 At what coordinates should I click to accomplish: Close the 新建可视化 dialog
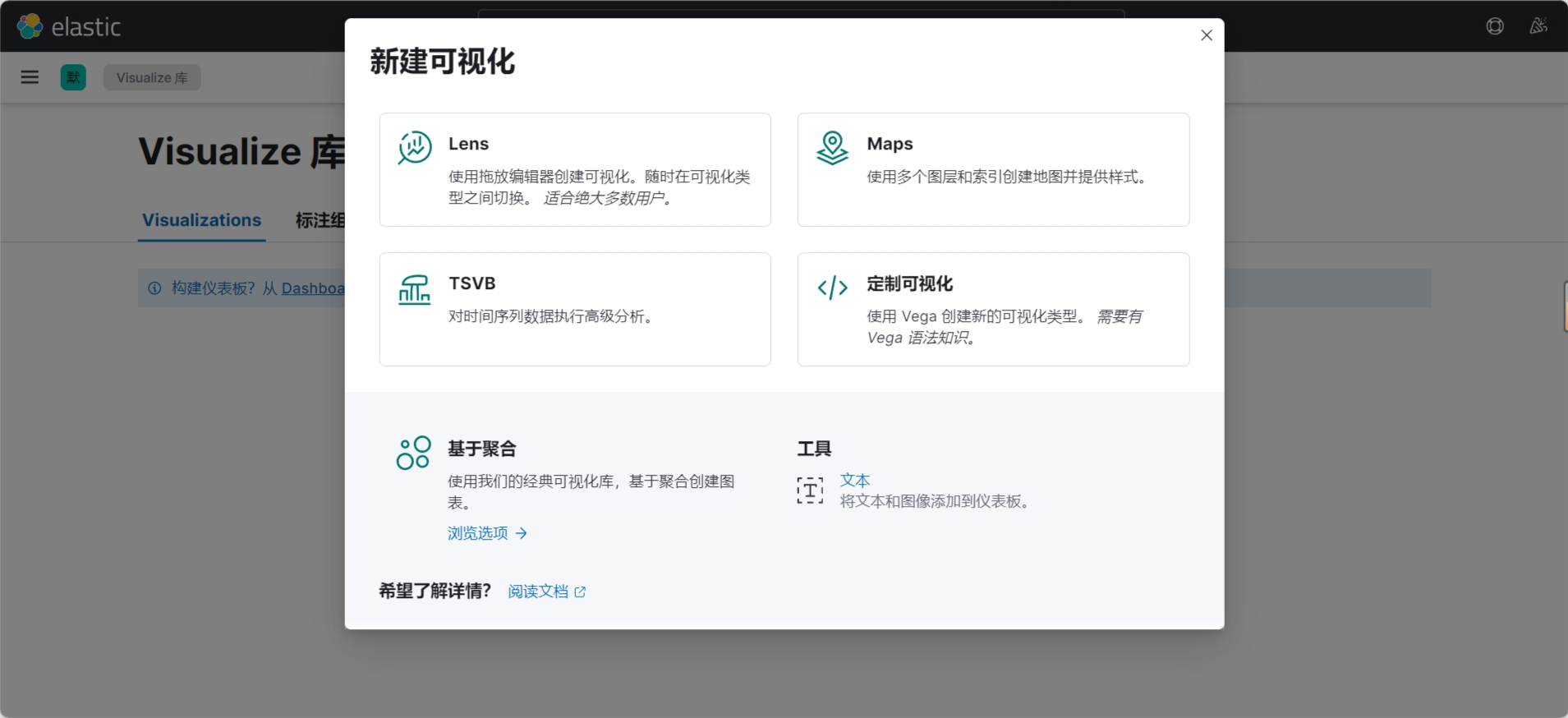click(1207, 35)
